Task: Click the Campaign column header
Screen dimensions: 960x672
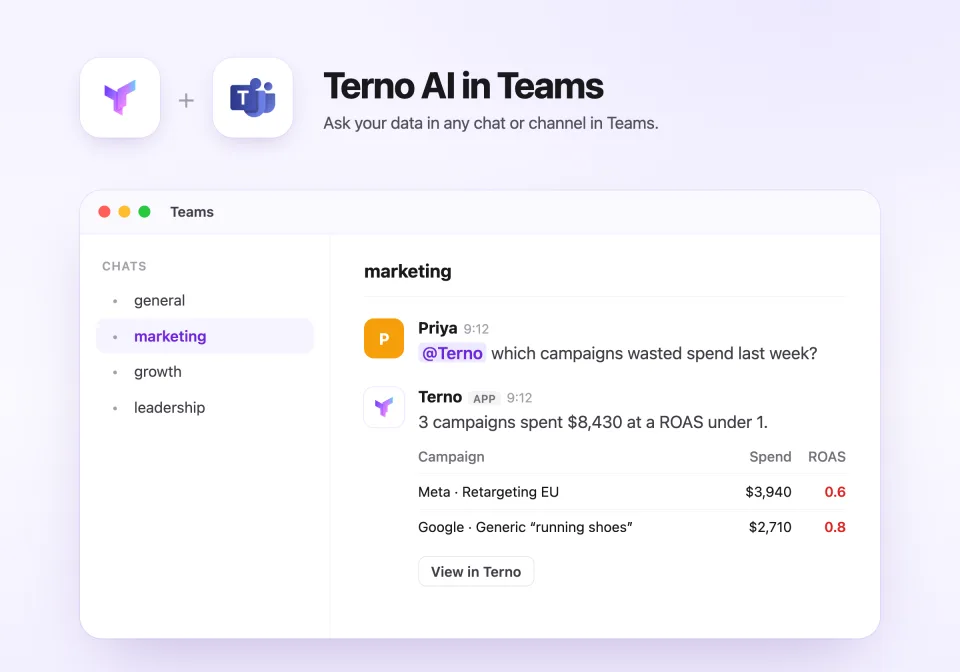Action: (x=451, y=457)
